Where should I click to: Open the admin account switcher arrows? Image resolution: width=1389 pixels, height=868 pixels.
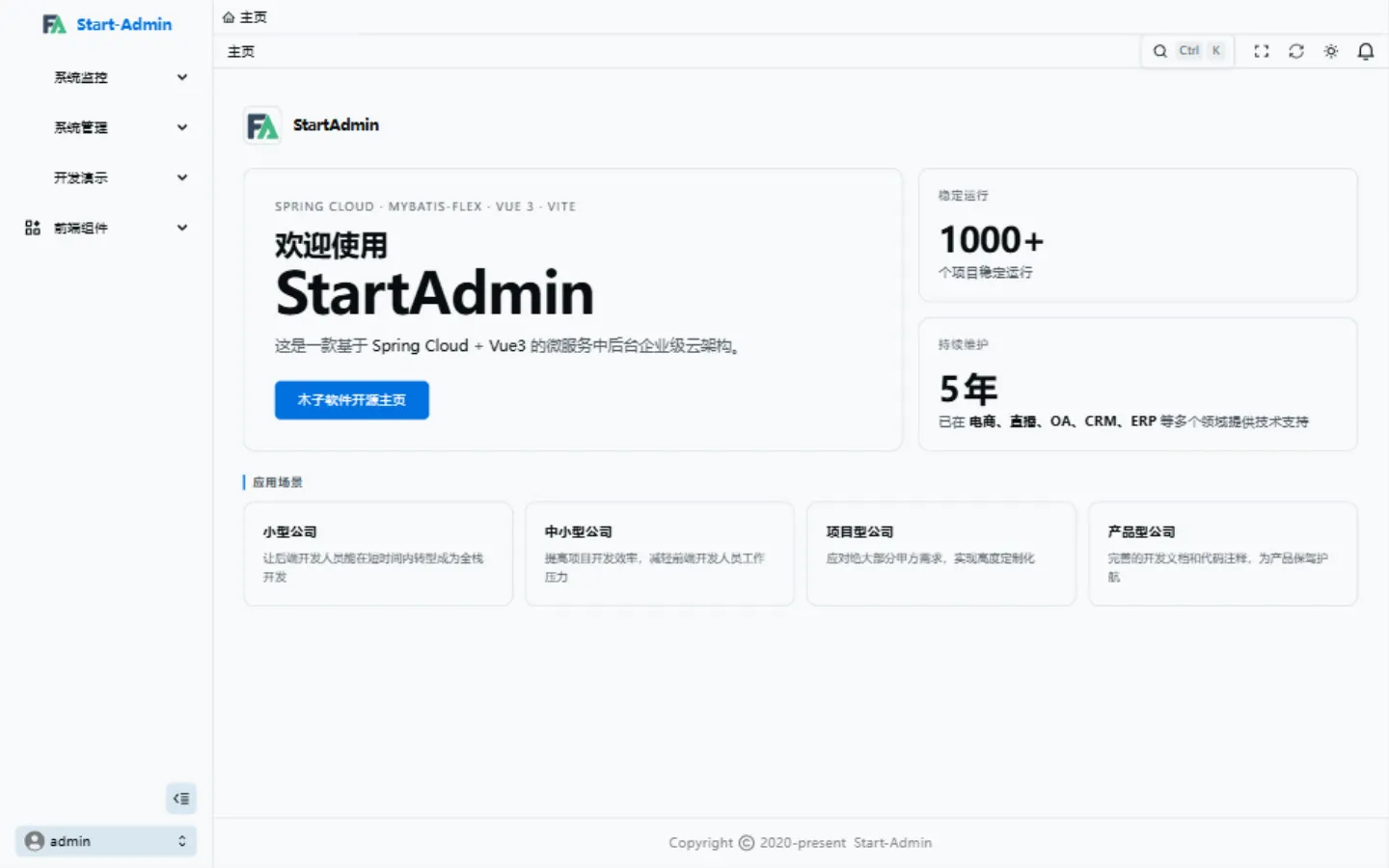pos(182,841)
